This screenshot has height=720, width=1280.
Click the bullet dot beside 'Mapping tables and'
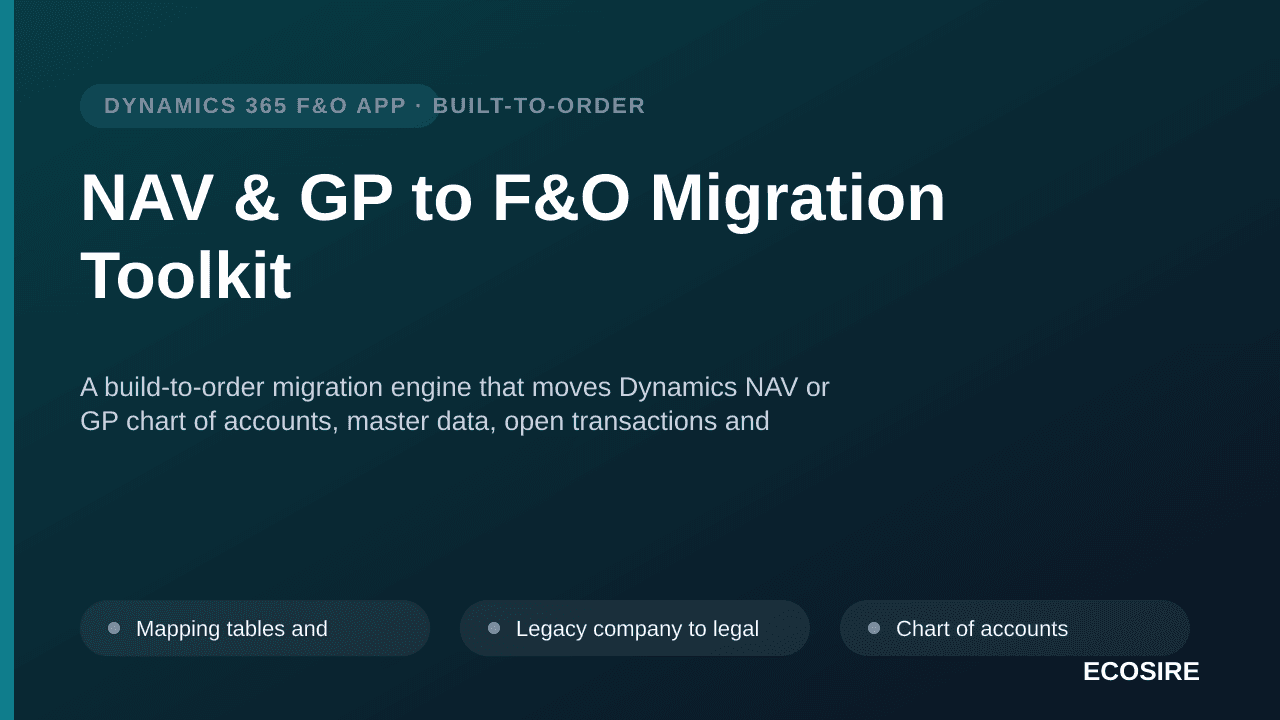pyautogui.click(x=114, y=628)
